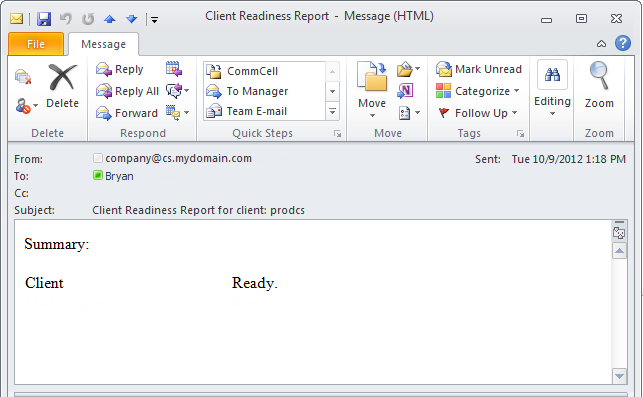Click Bryan's green presence indicator
This screenshot has height=397, width=643.
(98, 175)
